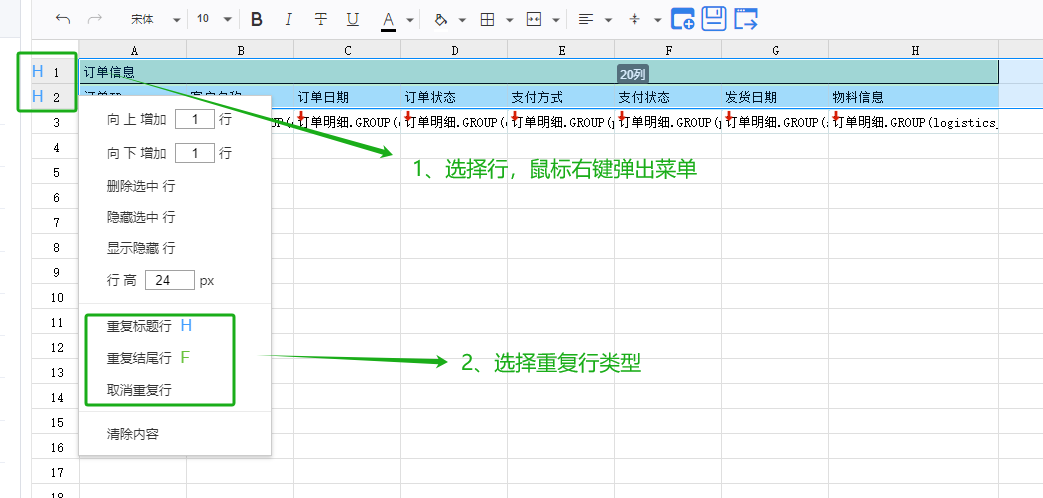Click the 发货日期 header cell
The image size is (1043, 498).
tap(776, 97)
